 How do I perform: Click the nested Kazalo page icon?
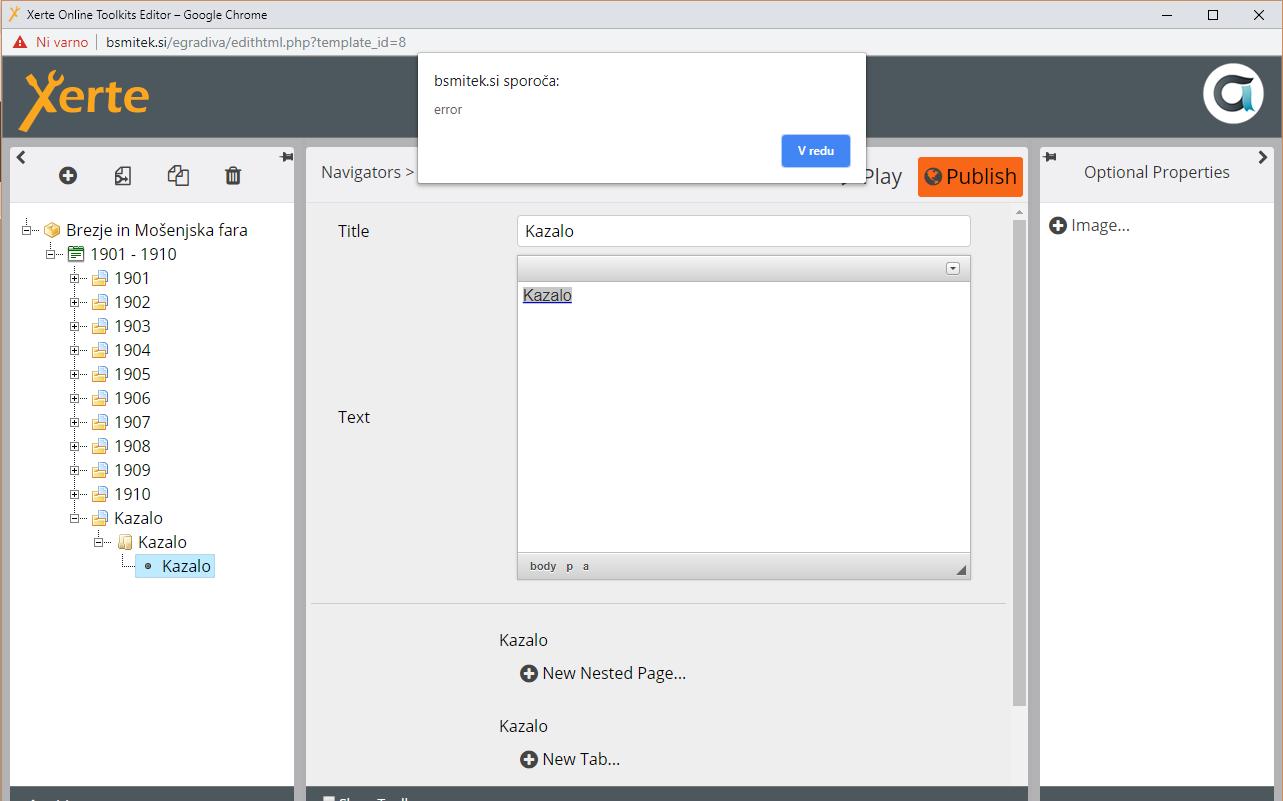click(124, 542)
